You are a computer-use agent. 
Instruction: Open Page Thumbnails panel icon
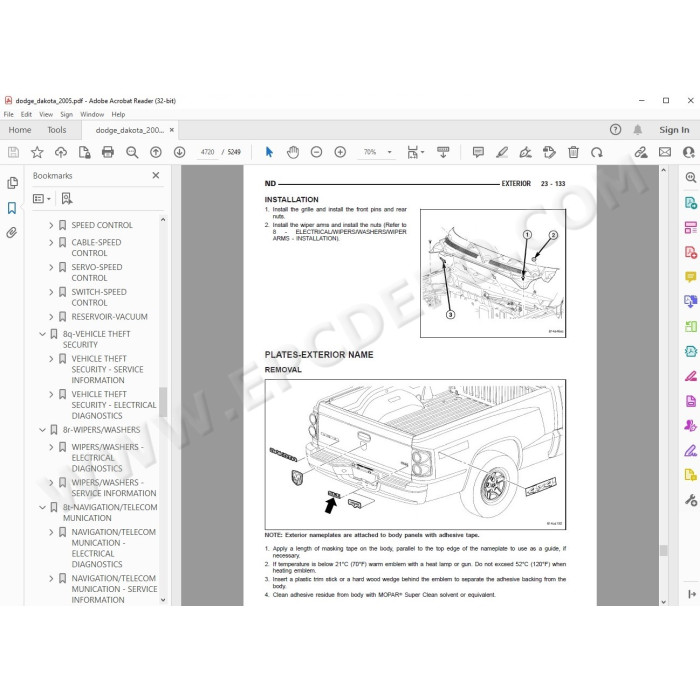[12, 183]
